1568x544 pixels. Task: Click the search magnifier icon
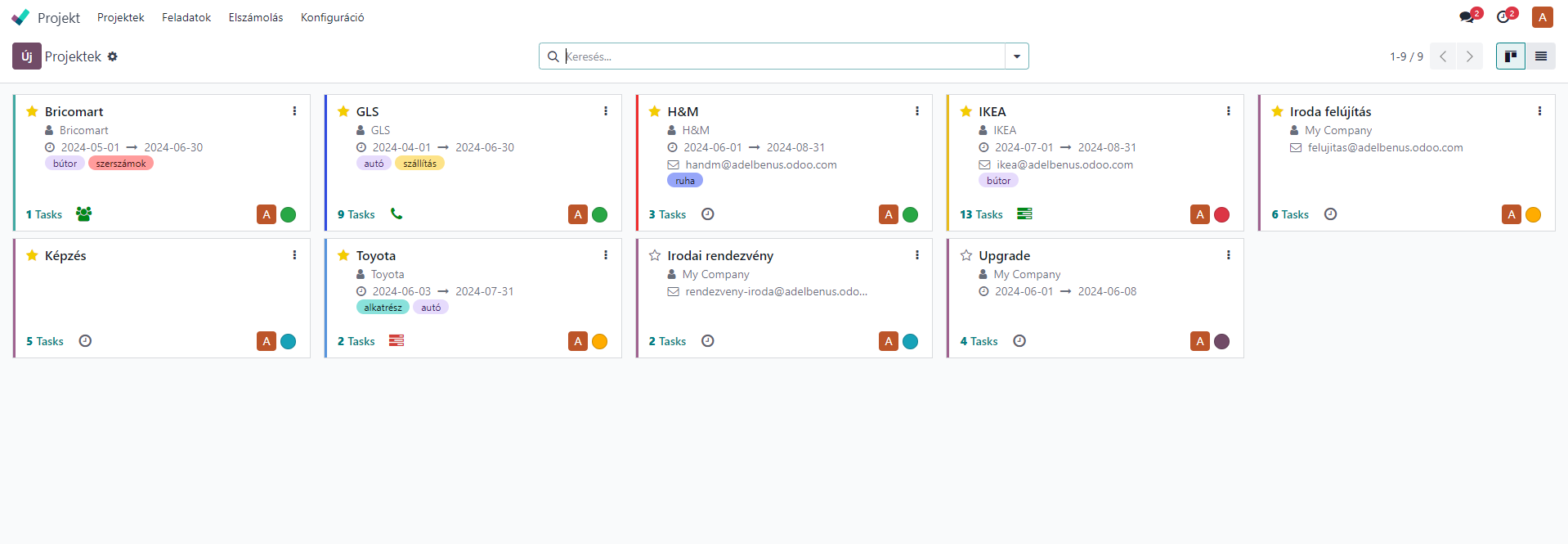click(x=553, y=56)
